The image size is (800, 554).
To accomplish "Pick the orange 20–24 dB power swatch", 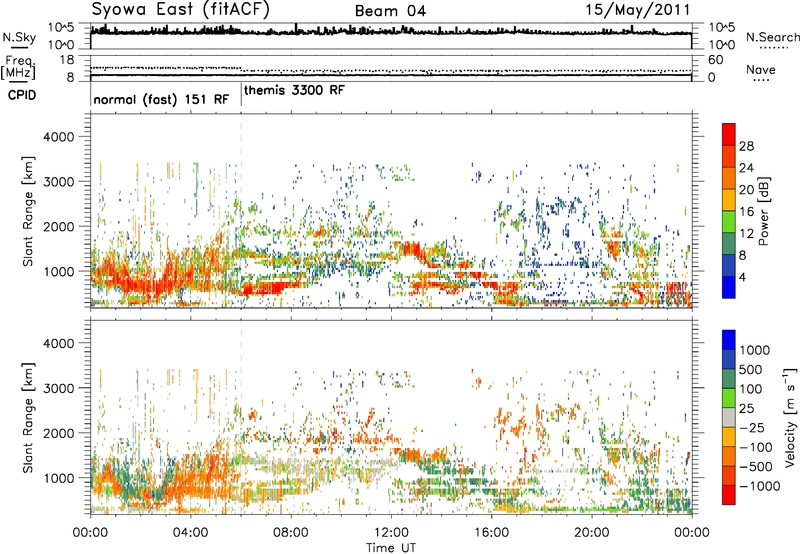I will pos(729,179).
